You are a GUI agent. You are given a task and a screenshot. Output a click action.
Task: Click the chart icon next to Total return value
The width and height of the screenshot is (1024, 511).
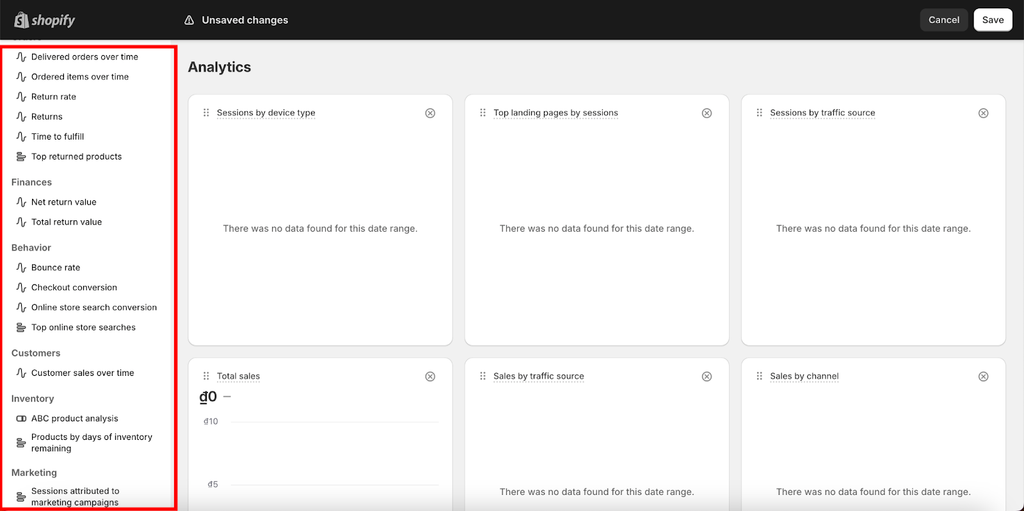(x=21, y=222)
